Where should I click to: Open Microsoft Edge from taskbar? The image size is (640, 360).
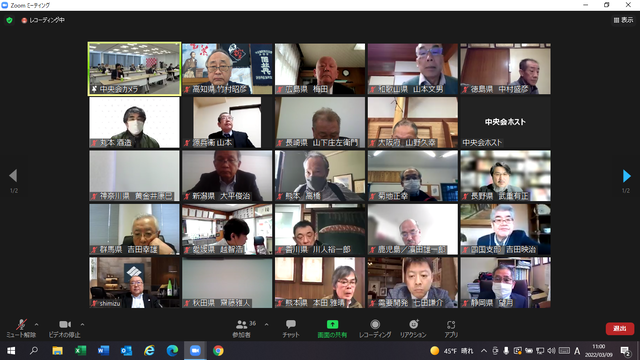(x=172, y=351)
